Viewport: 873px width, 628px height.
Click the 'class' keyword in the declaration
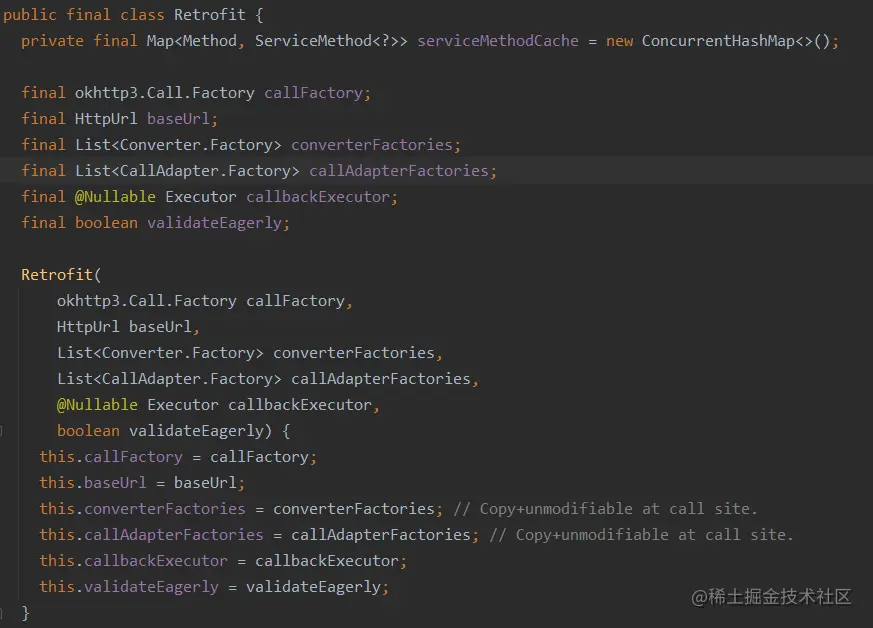pyautogui.click(x=143, y=15)
